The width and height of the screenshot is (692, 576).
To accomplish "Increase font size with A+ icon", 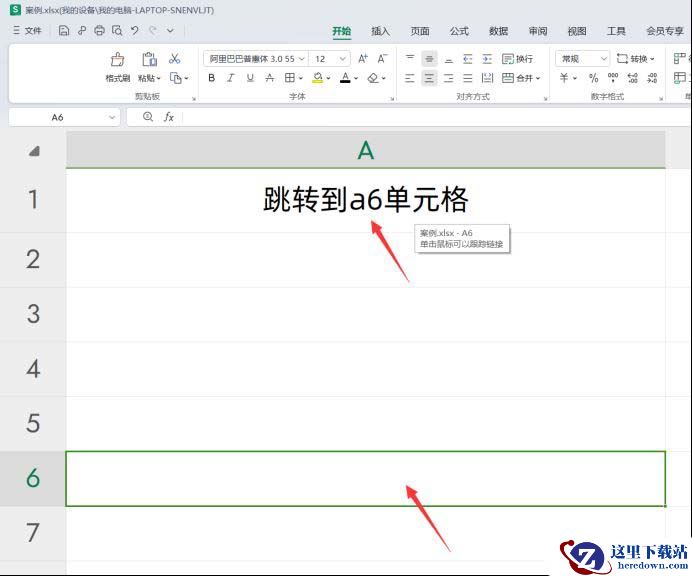I will (x=363, y=59).
